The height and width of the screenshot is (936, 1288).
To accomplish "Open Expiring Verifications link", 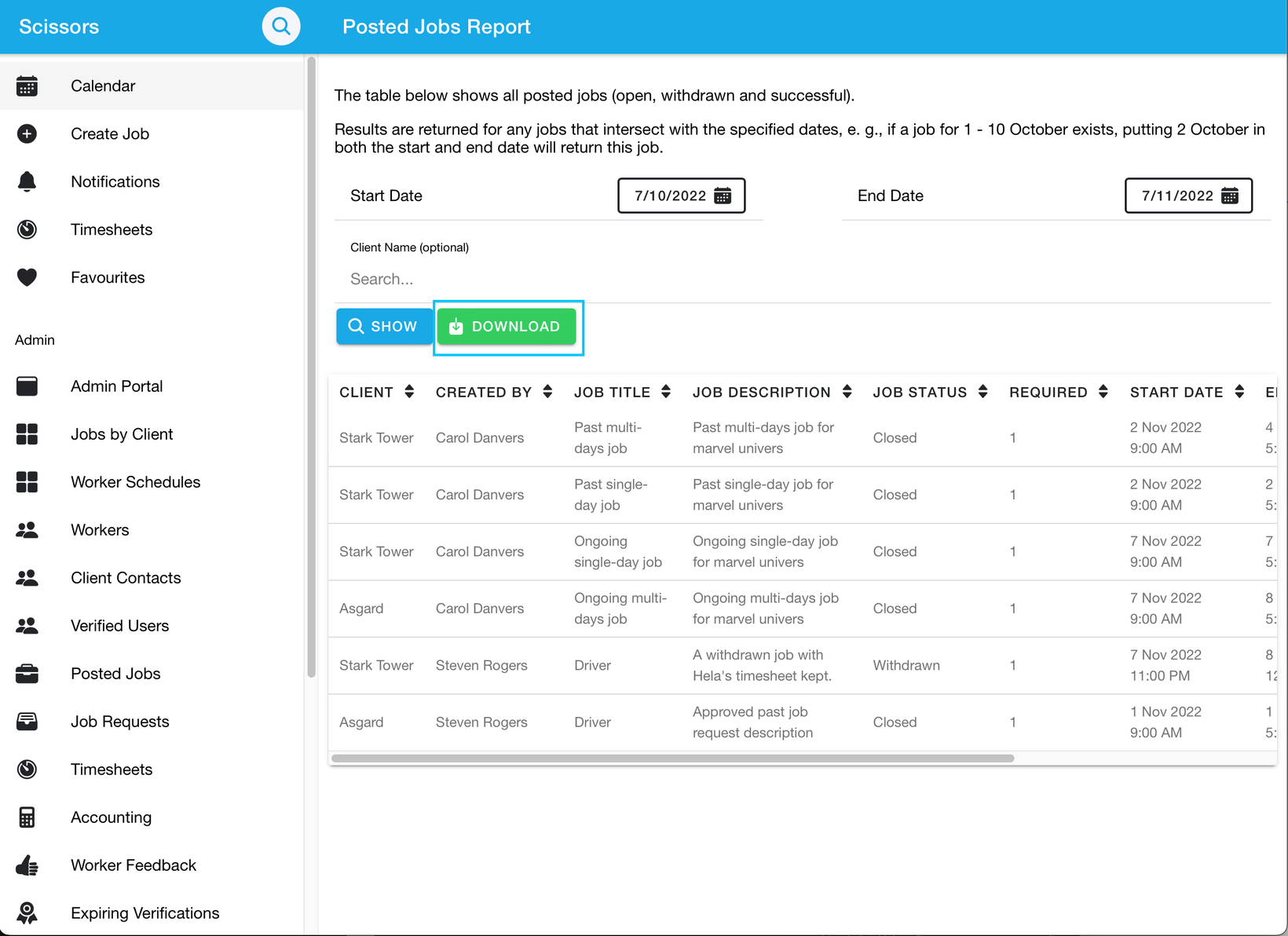I will 152,913.
